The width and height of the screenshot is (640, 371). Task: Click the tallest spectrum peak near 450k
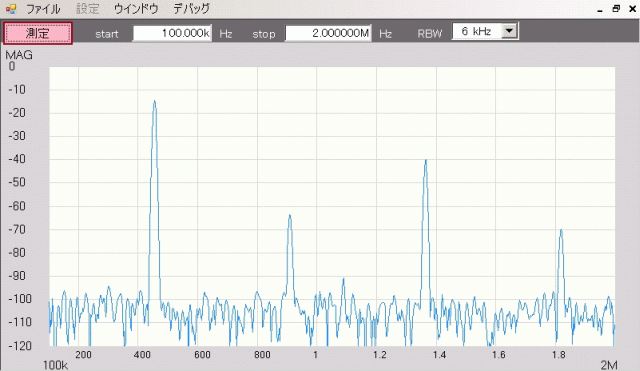click(154, 102)
